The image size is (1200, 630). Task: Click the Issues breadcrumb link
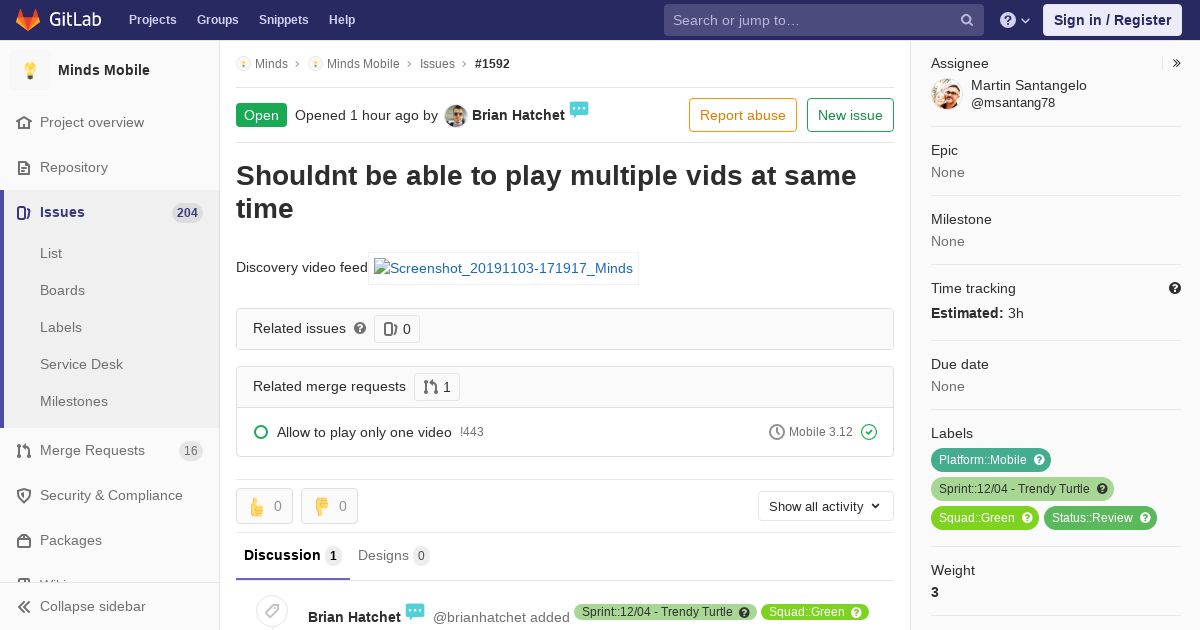(x=437, y=63)
